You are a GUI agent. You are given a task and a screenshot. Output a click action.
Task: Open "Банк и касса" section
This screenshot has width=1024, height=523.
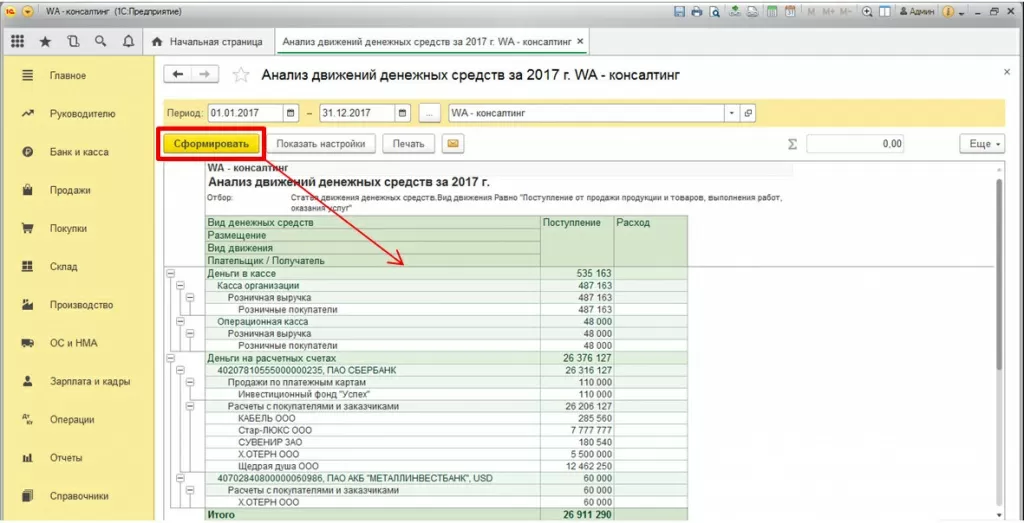pyautogui.click(x=78, y=152)
